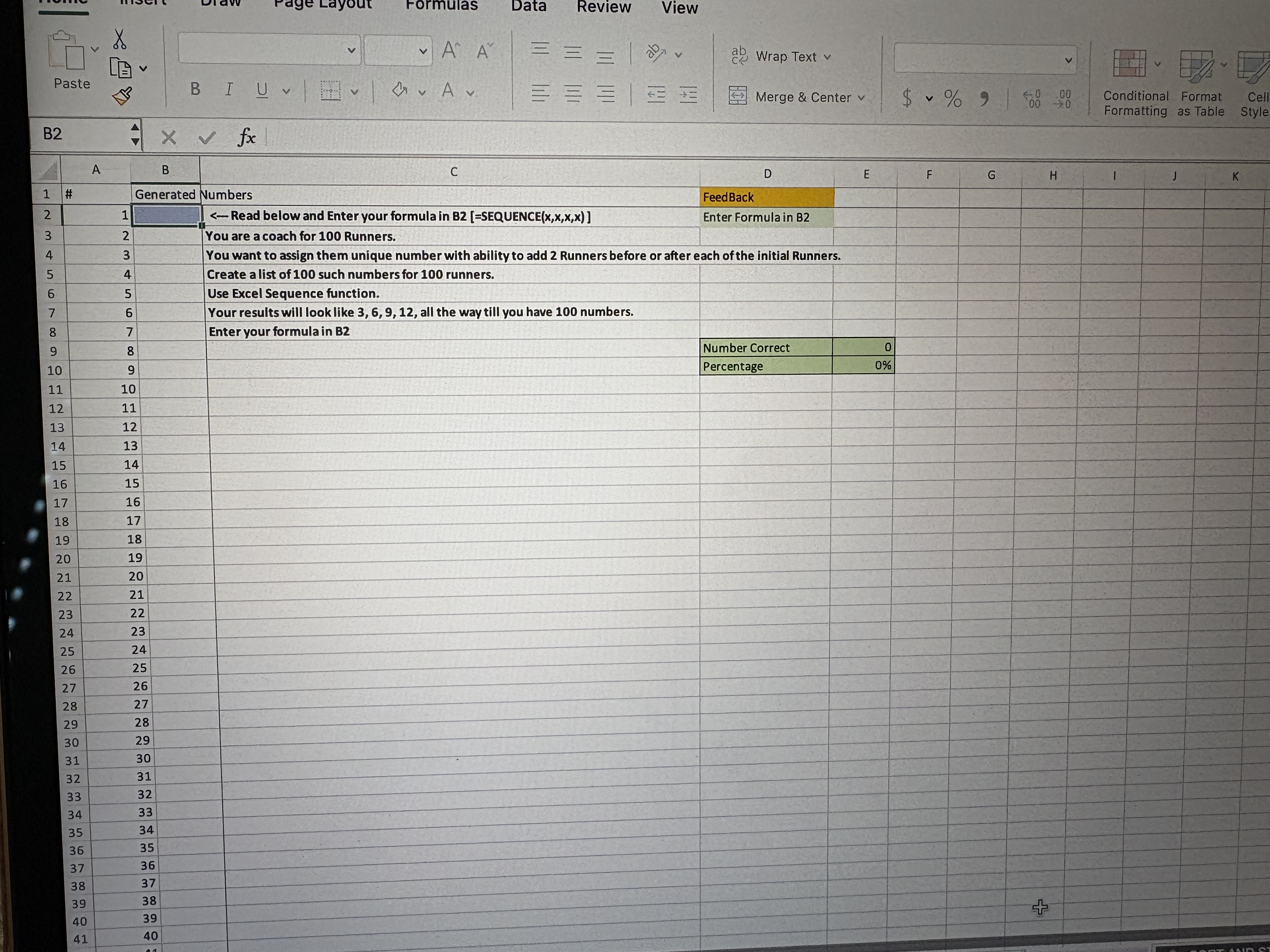Click the Wrap Text button
The image size is (1270, 952).
pyautogui.click(x=780, y=56)
